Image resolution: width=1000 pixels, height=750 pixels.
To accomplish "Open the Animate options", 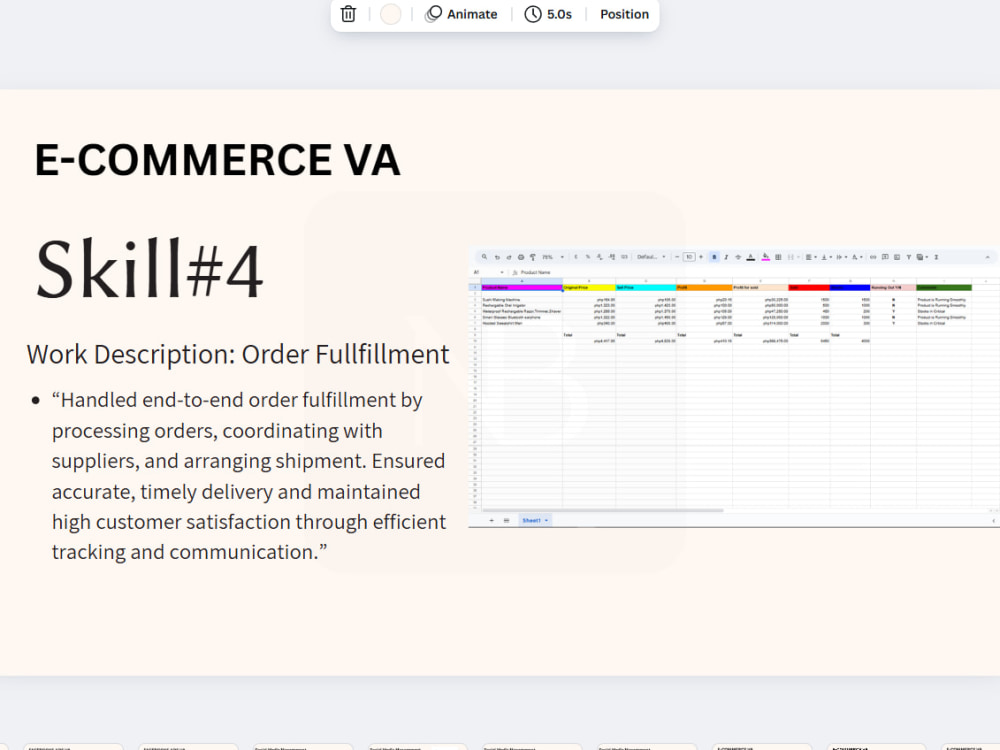I will 461,14.
